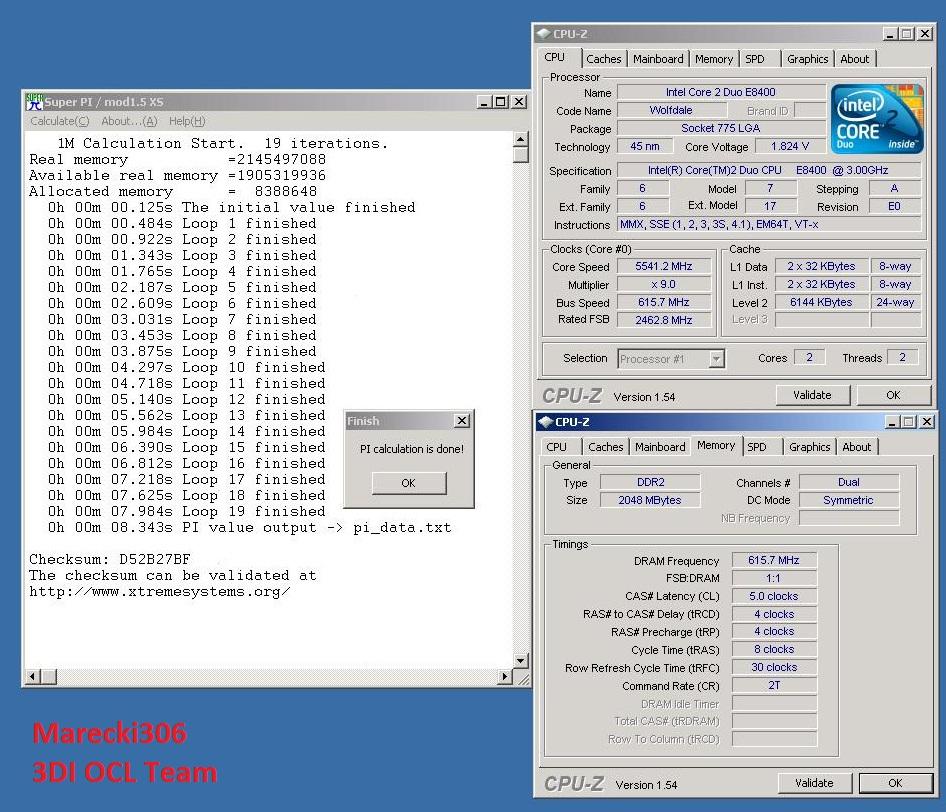This screenshot has height=812, width=946.
Task: Maximize the Super PI window
Action: click(500, 102)
